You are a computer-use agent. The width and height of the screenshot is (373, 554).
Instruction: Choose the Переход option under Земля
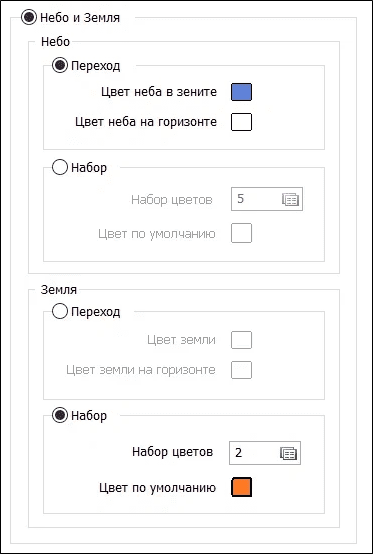(59, 312)
